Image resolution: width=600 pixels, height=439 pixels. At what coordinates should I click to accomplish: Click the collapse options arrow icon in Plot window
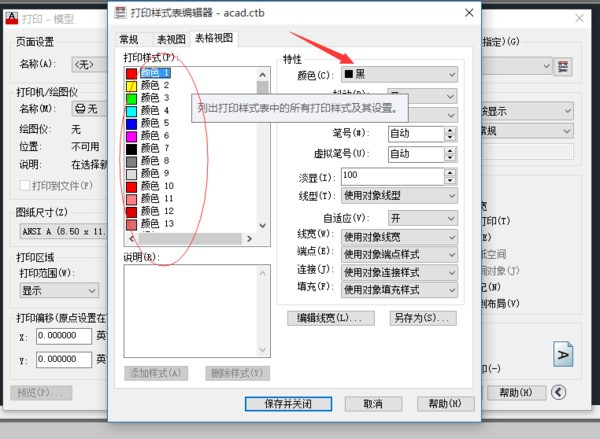pos(558,392)
